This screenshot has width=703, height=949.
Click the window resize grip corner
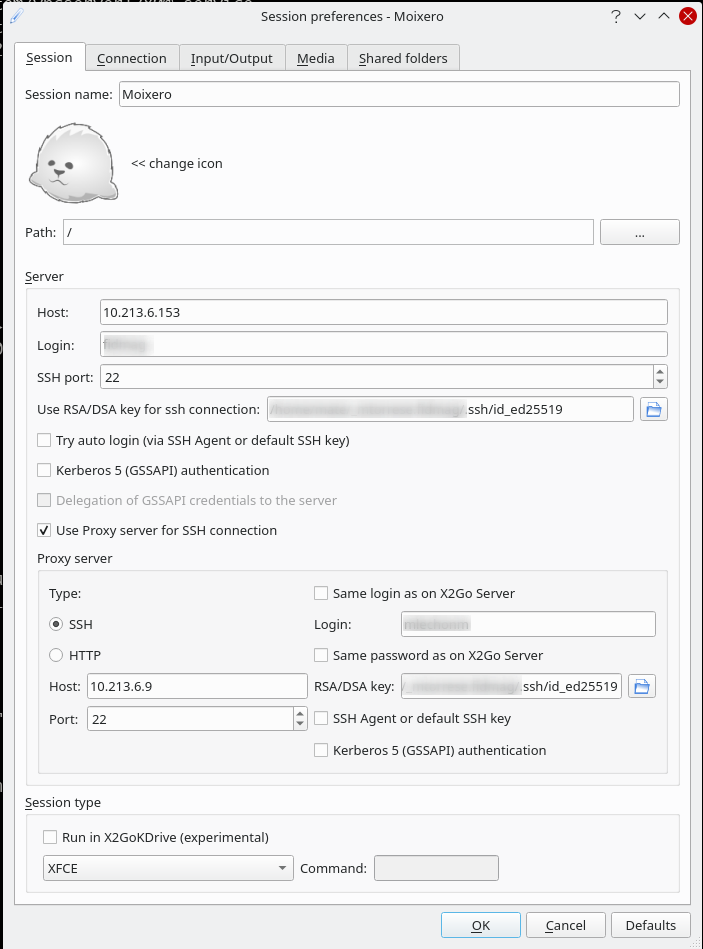(x=696, y=942)
